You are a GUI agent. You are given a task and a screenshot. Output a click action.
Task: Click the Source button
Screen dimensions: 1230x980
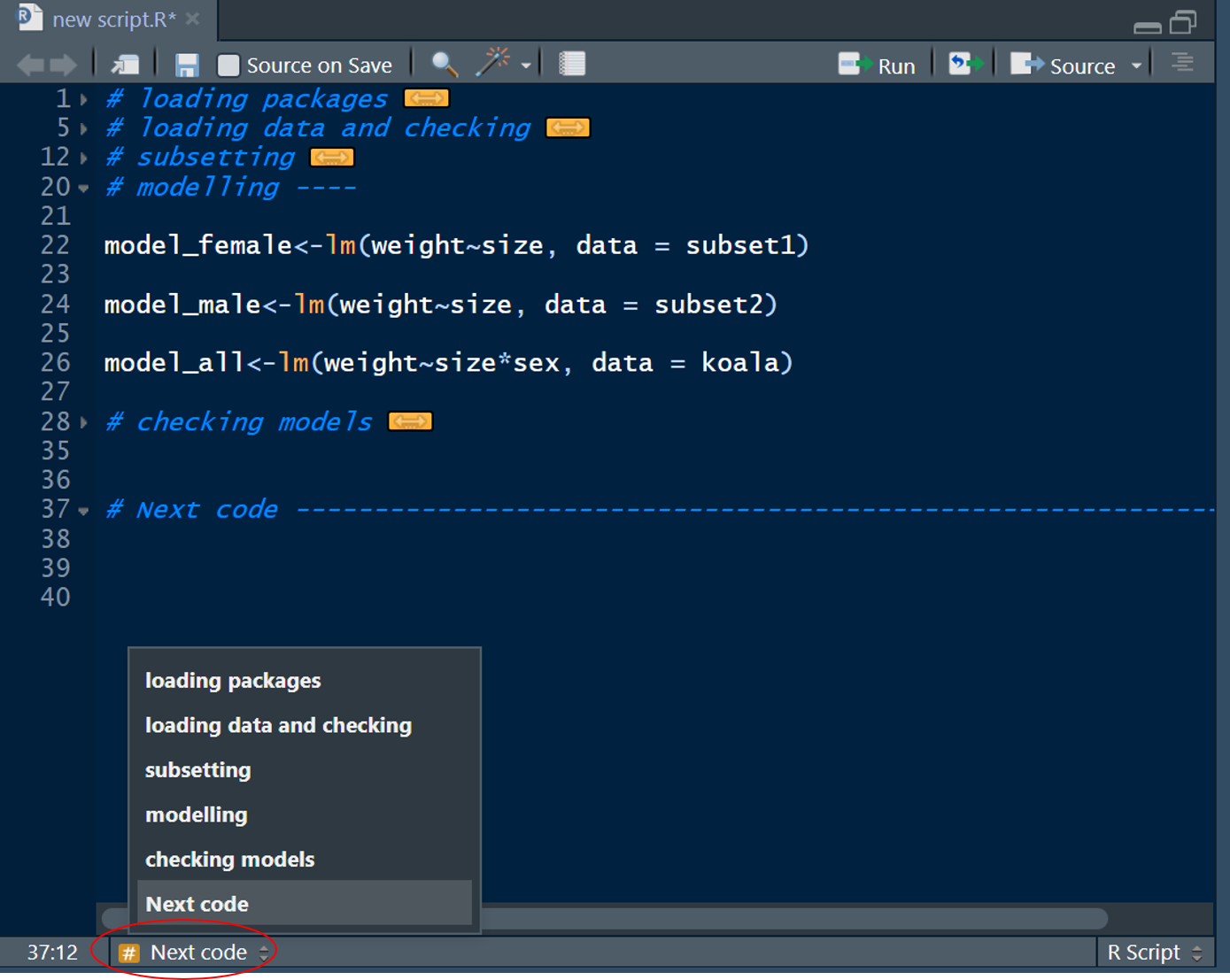pyautogui.click(x=1065, y=66)
